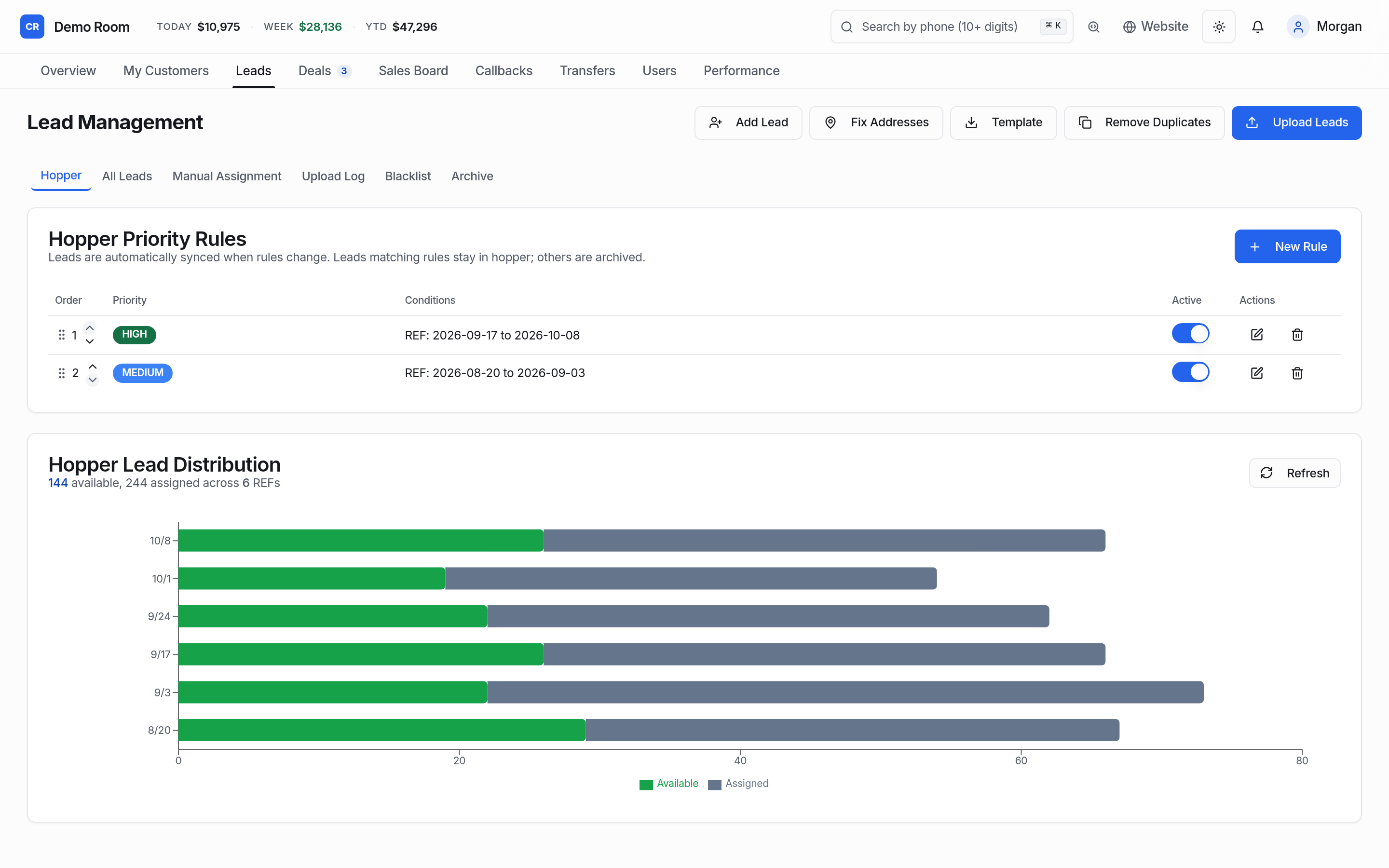Click the gray Assigned legend swatch
Image resolution: width=1389 pixels, height=868 pixels.
pyautogui.click(x=715, y=784)
